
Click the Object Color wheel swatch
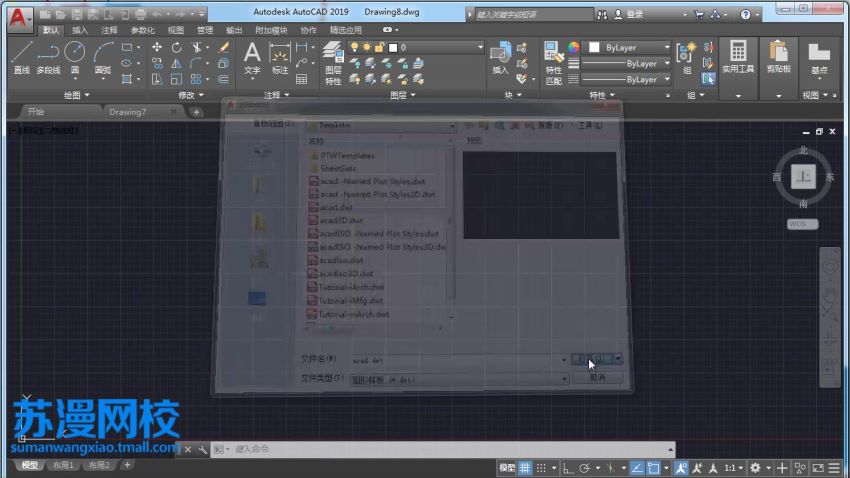click(x=573, y=48)
